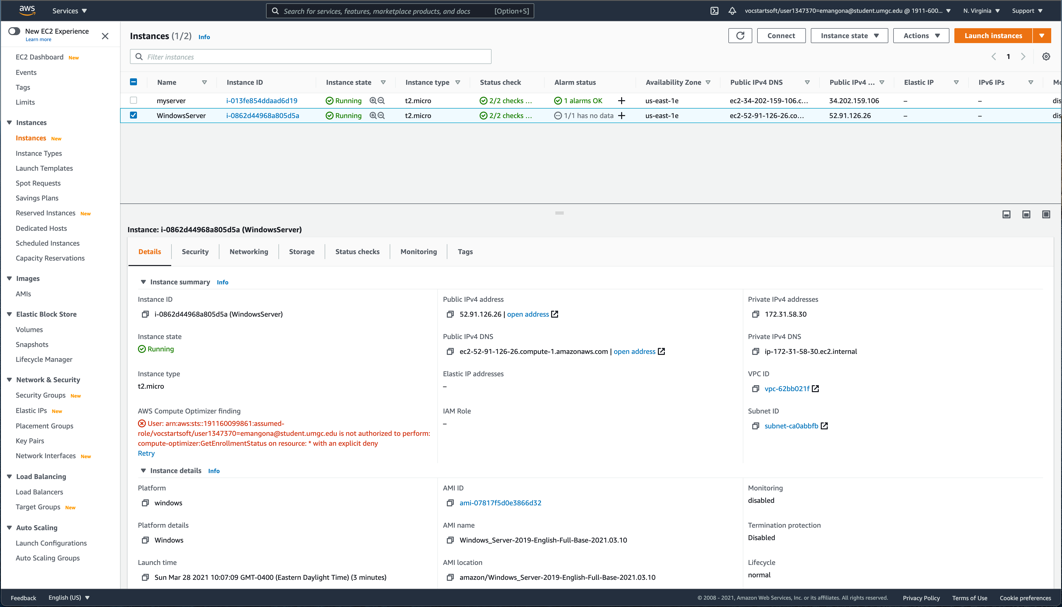Switch to the Status checks tab
Image resolution: width=1062 pixels, height=607 pixels.
tap(357, 251)
